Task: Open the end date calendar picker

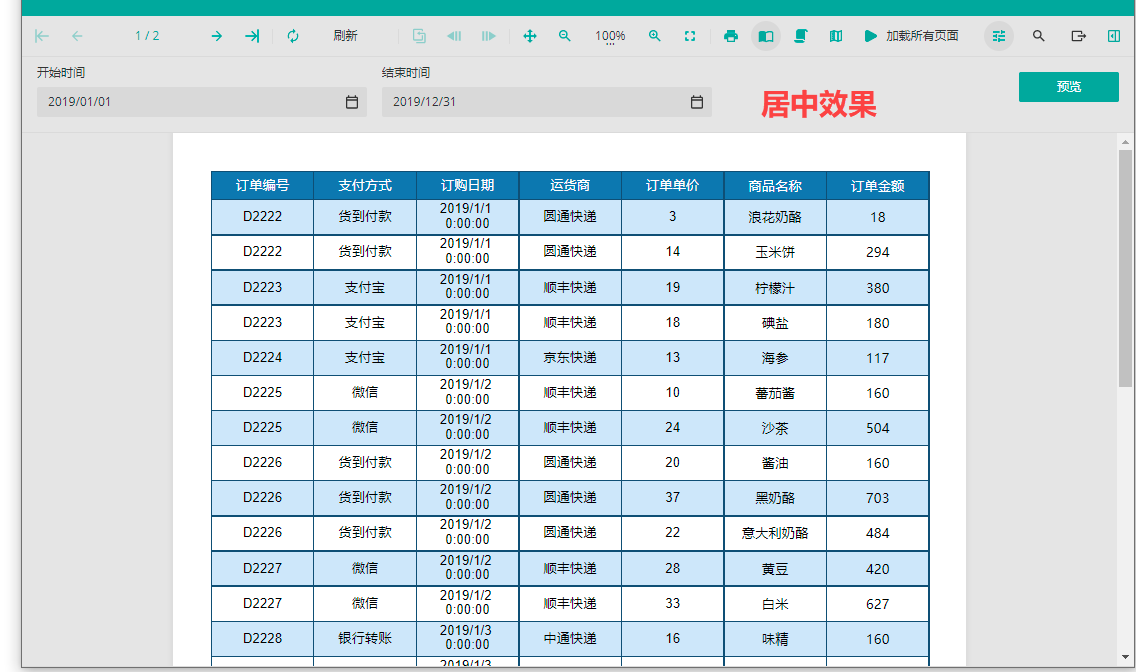Action: pyautogui.click(x=696, y=102)
